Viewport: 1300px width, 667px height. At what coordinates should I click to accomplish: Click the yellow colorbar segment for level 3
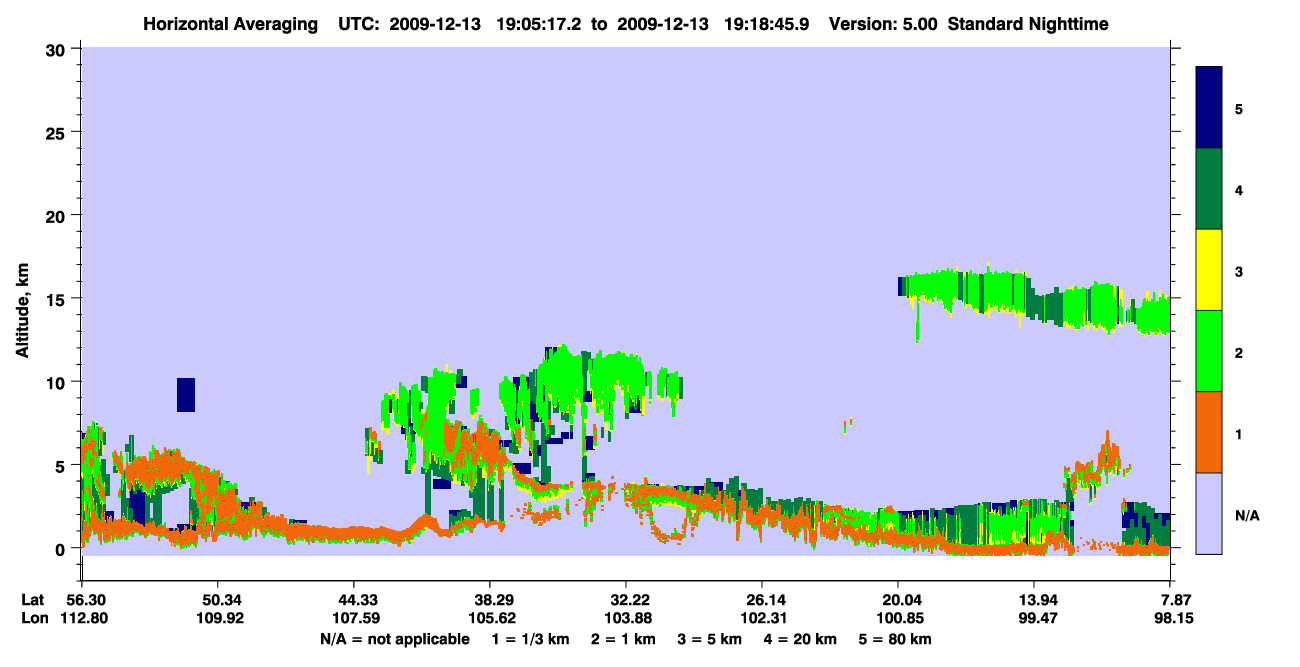[x=1209, y=270]
